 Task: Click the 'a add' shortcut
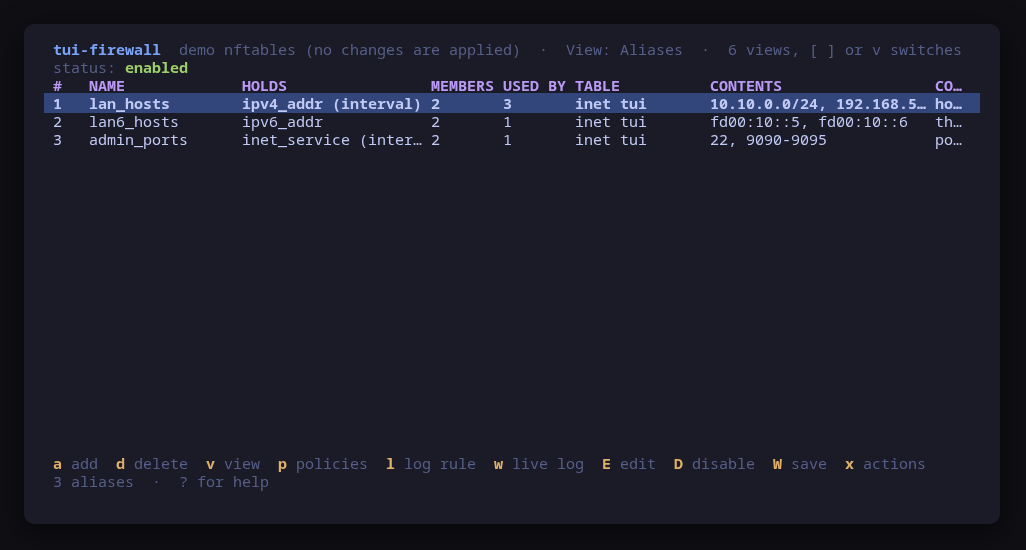coord(75,464)
